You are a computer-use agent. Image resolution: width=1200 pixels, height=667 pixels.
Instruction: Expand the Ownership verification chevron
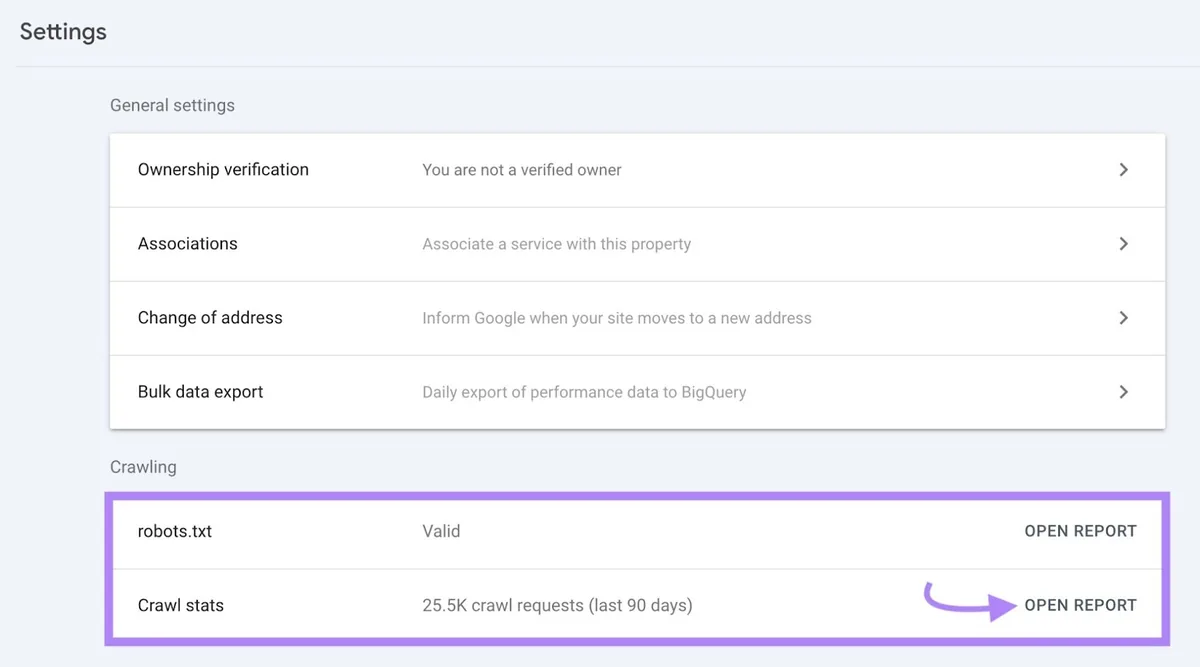point(1123,170)
